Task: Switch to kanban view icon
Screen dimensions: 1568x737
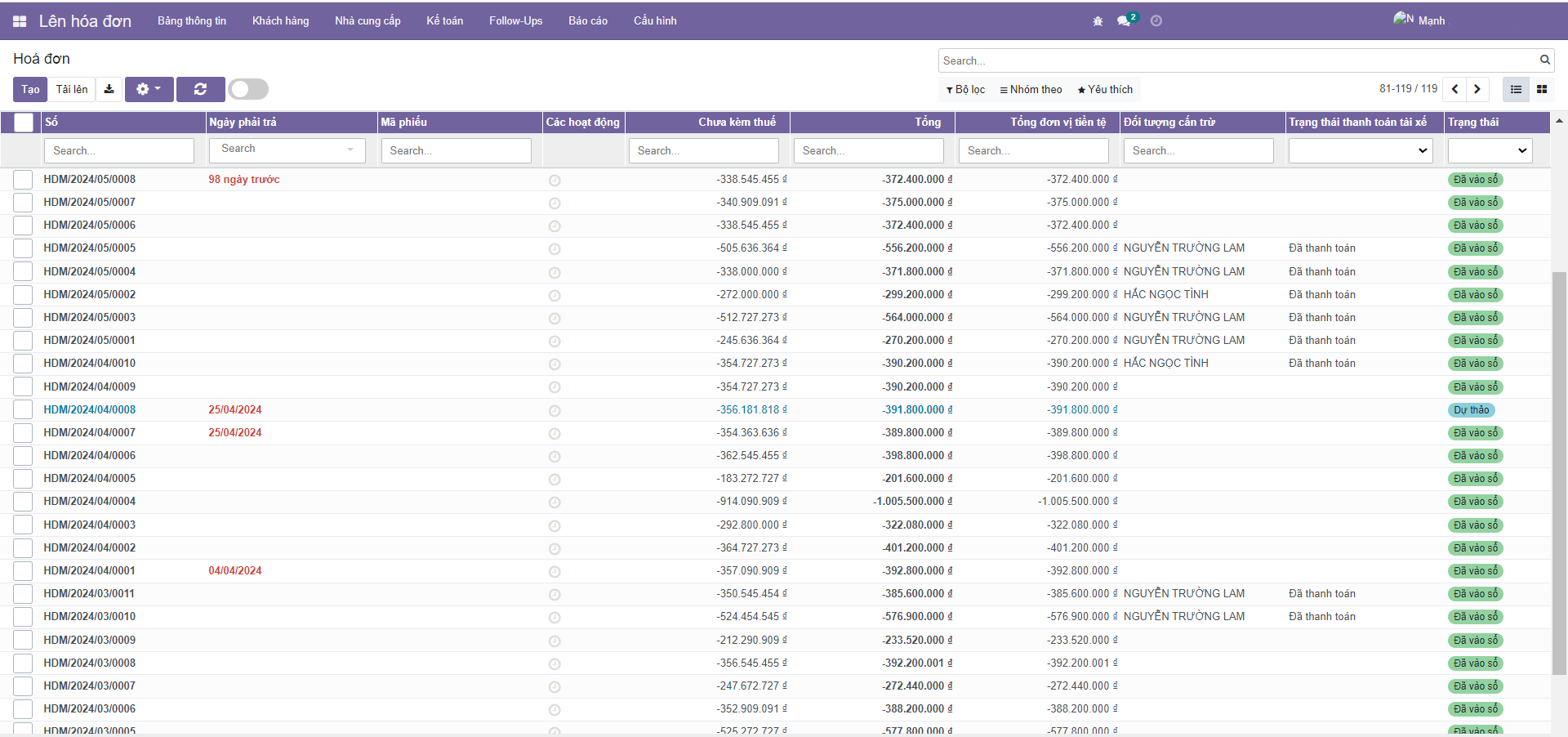Action: click(1542, 89)
